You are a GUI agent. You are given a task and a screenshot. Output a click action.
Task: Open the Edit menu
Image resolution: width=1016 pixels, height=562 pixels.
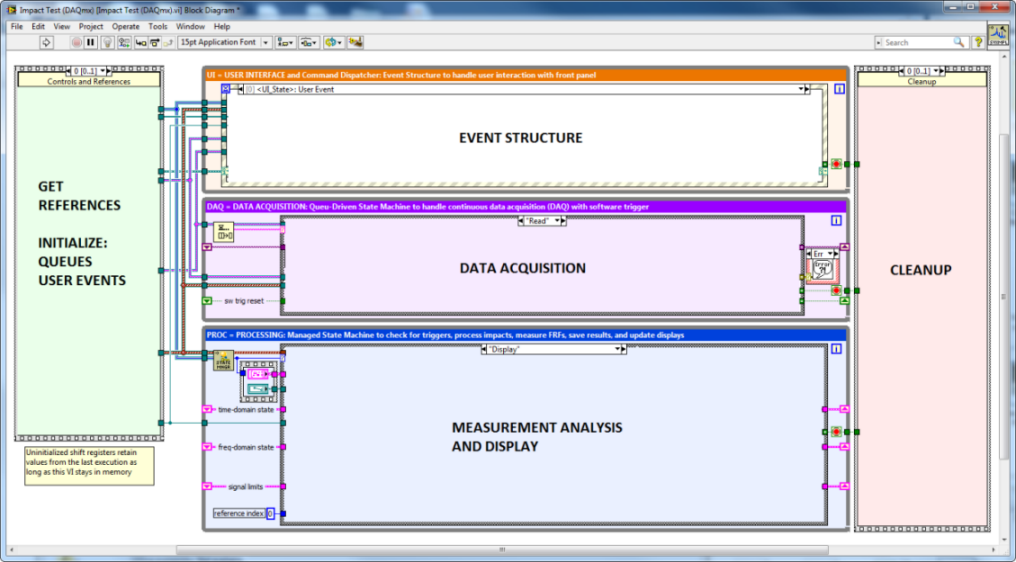[38, 27]
